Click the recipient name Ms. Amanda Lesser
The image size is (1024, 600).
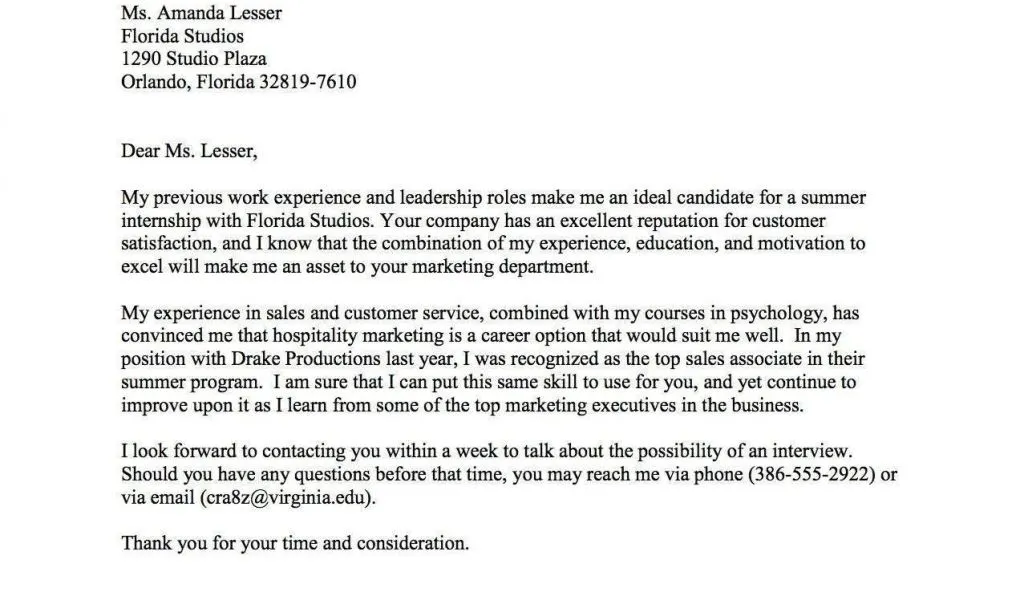[201, 13]
